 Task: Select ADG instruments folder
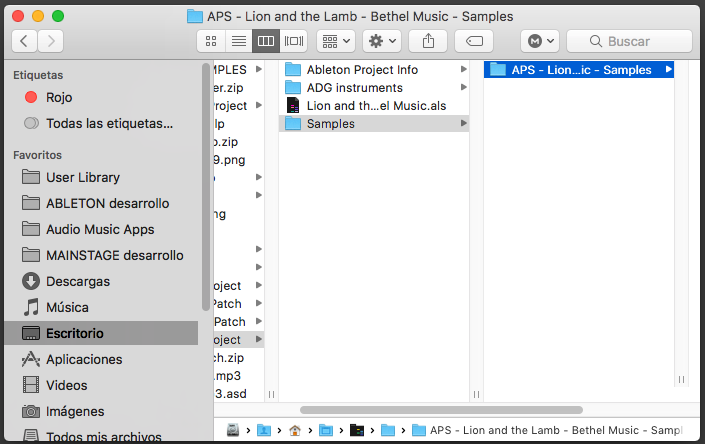click(374, 88)
